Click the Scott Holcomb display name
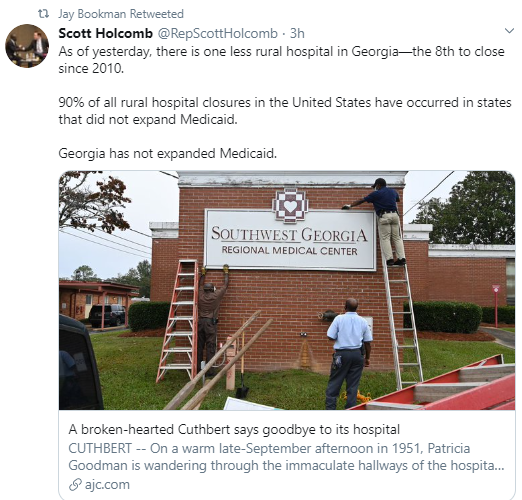This screenshot has height=500, width=522. pyautogui.click(x=105, y=33)
